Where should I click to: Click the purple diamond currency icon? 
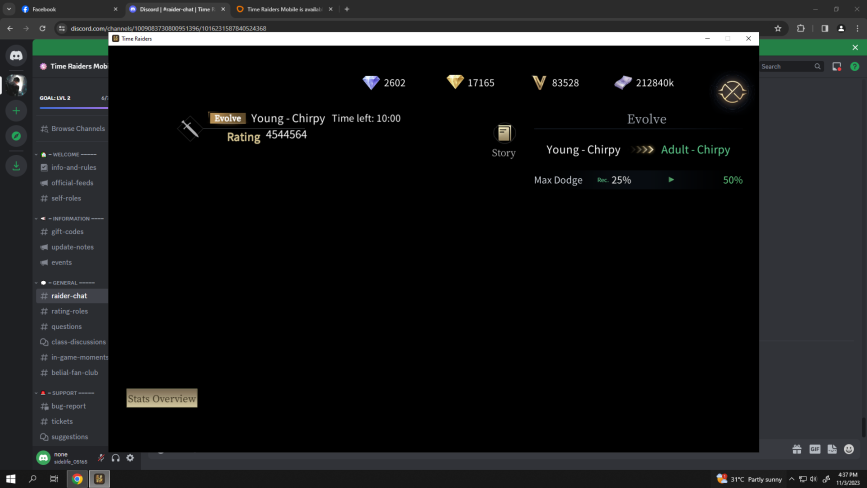371,82
